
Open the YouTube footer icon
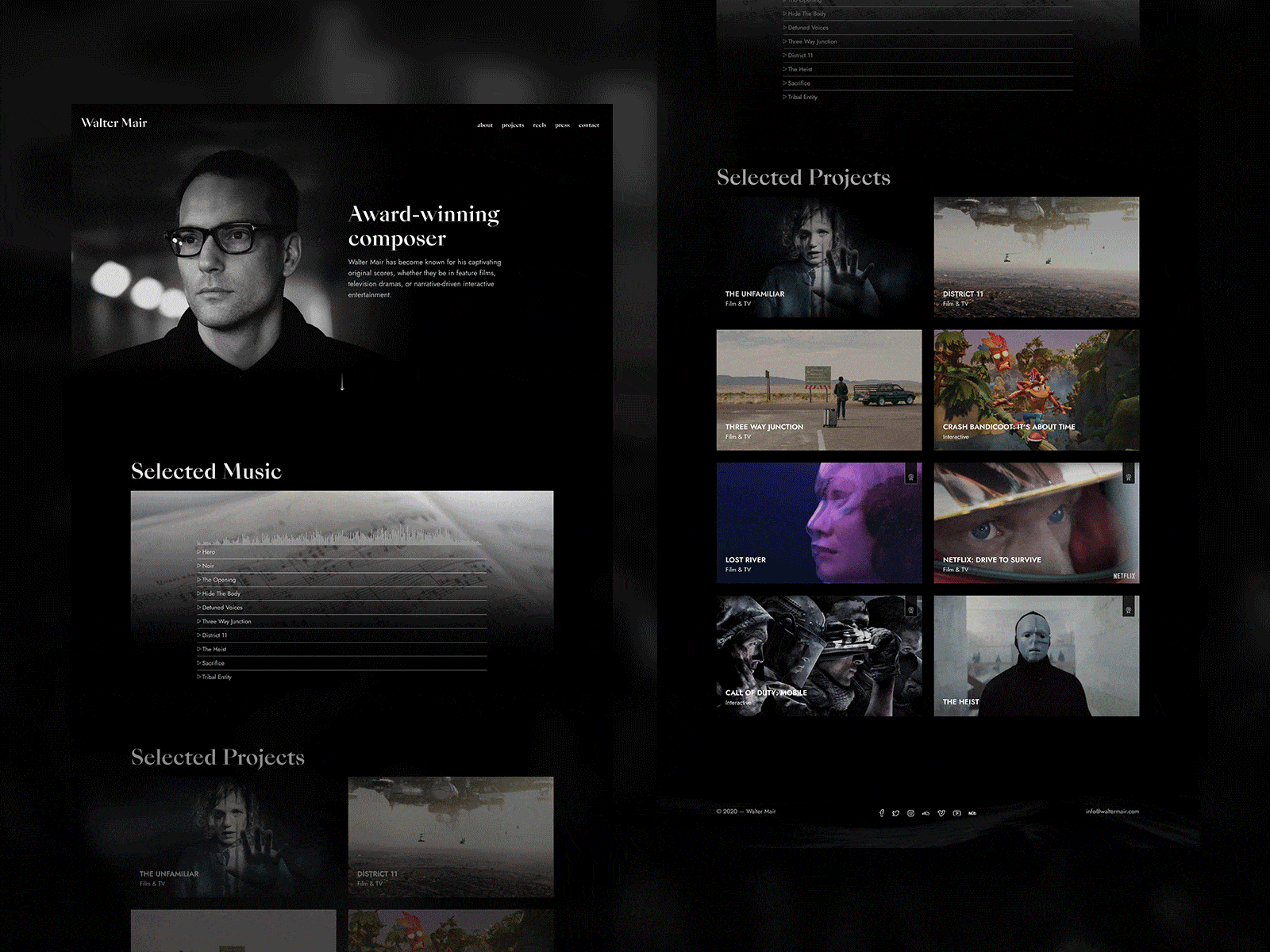957,813
